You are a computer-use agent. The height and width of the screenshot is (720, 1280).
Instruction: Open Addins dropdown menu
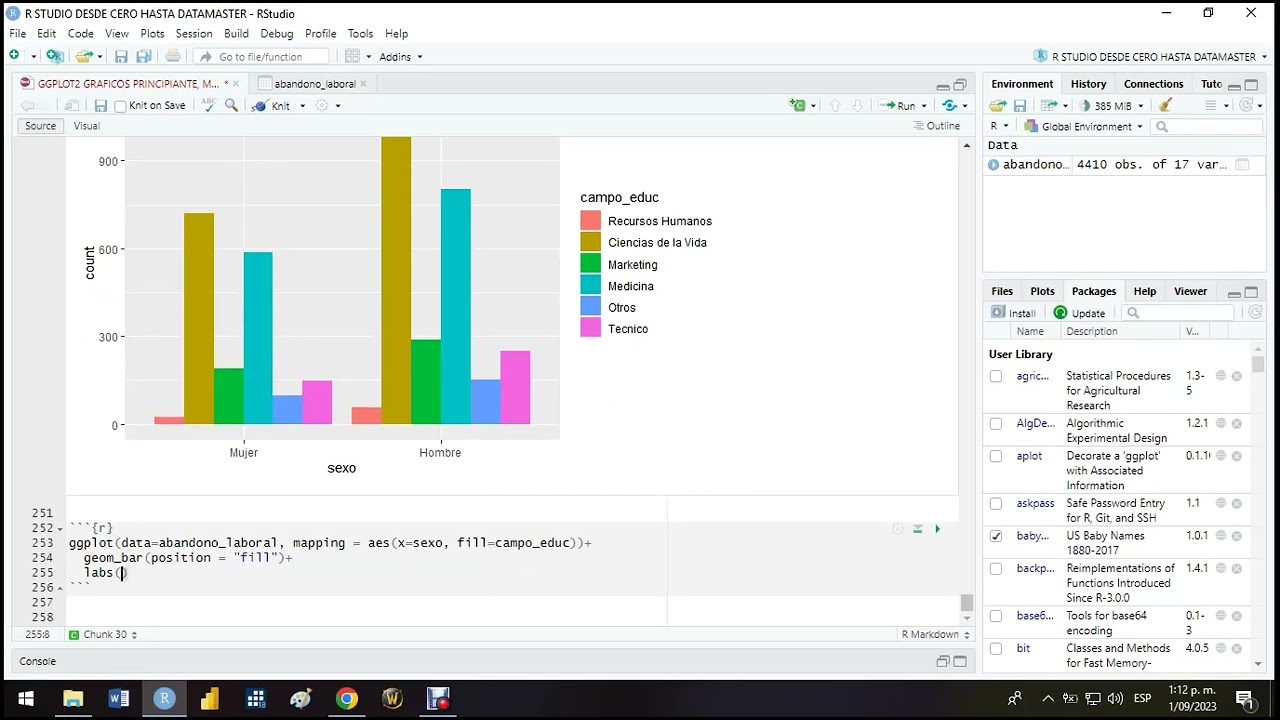[x=400, y=57]
